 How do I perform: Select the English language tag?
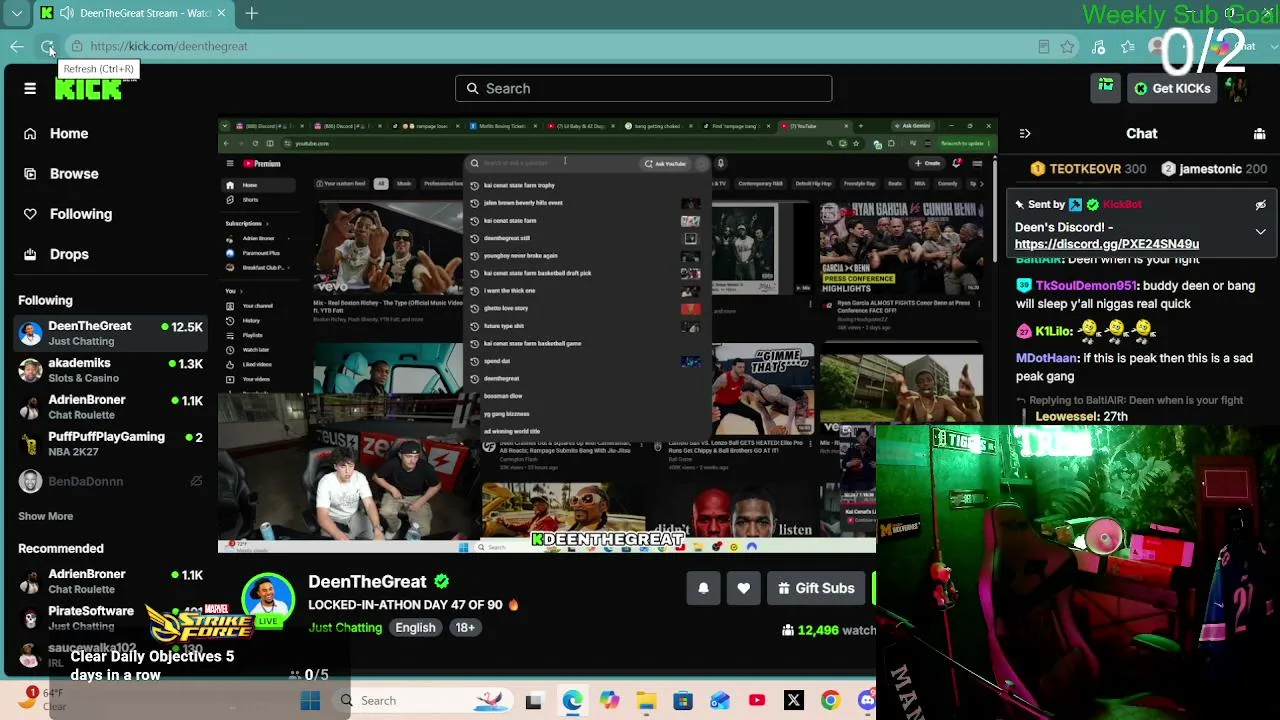click(x=415, y=628)
